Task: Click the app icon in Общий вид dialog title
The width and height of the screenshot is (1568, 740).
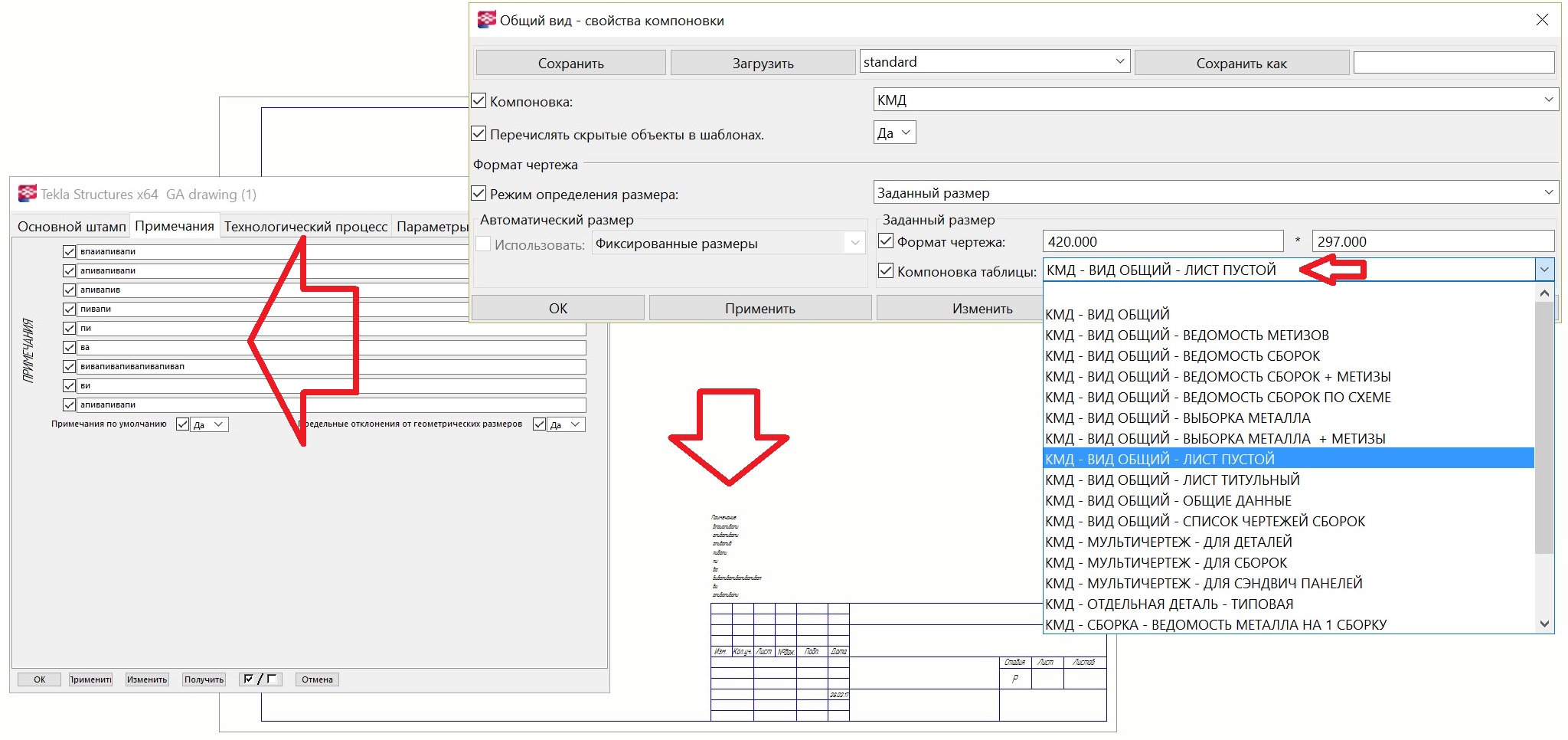Action: click(x=485, y=20)
